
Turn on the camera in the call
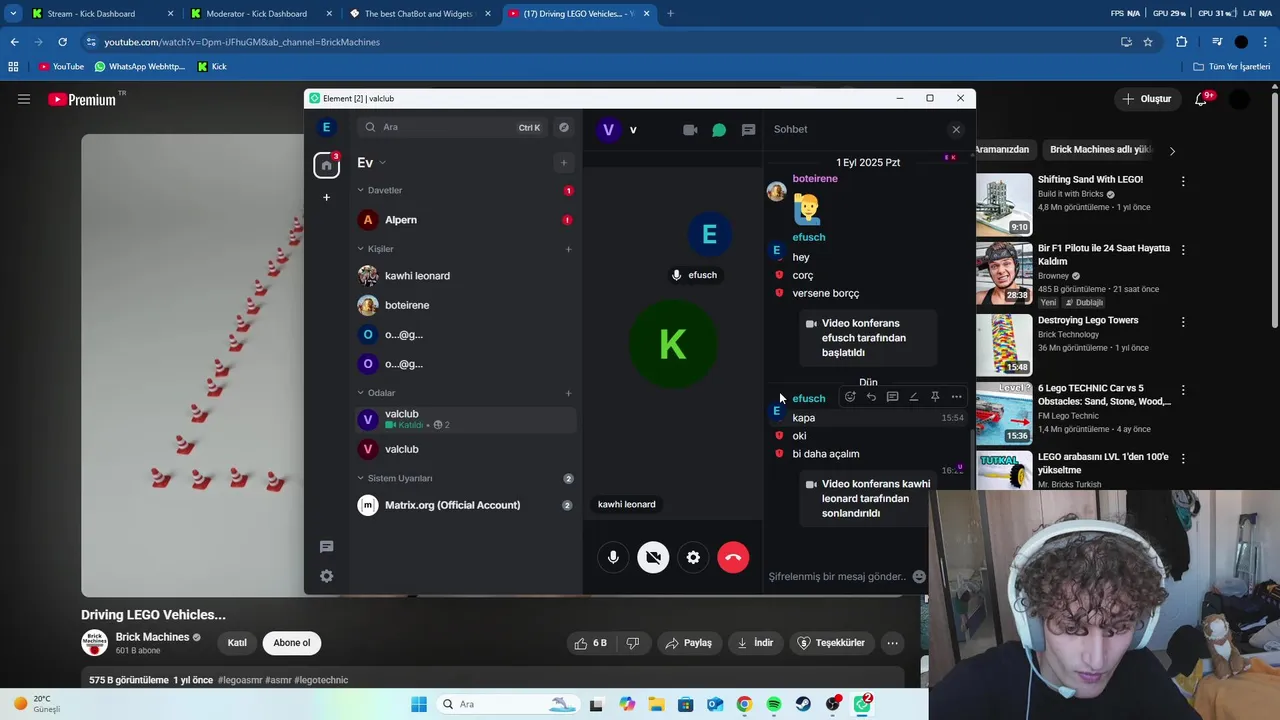coord(653,557)
